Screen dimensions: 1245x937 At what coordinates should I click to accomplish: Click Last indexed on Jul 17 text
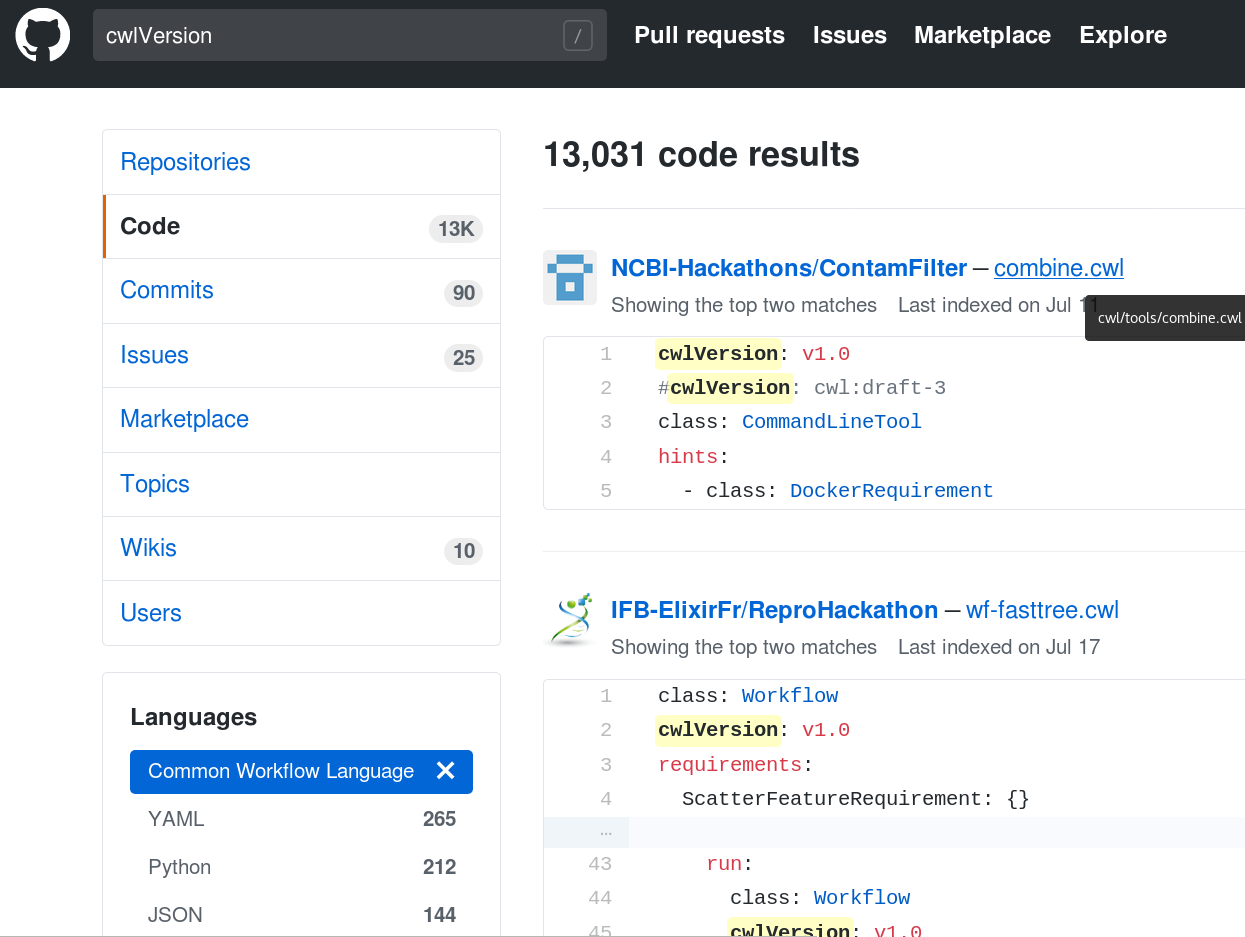[x=999, y=647]
